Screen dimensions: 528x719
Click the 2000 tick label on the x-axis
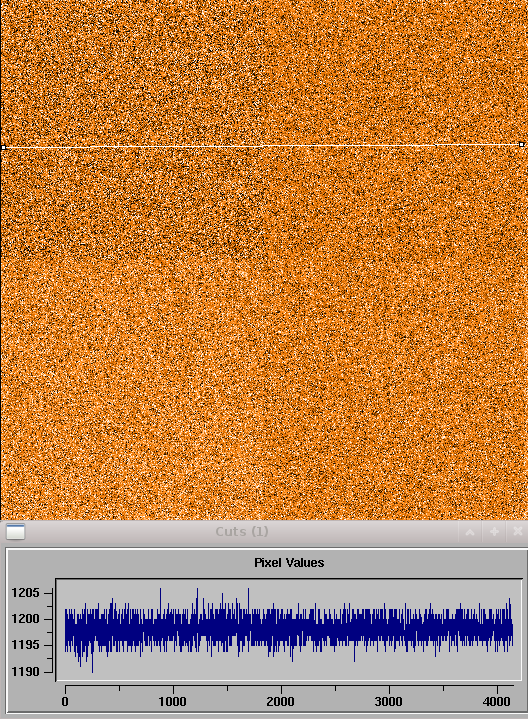(x=281, y=702)
